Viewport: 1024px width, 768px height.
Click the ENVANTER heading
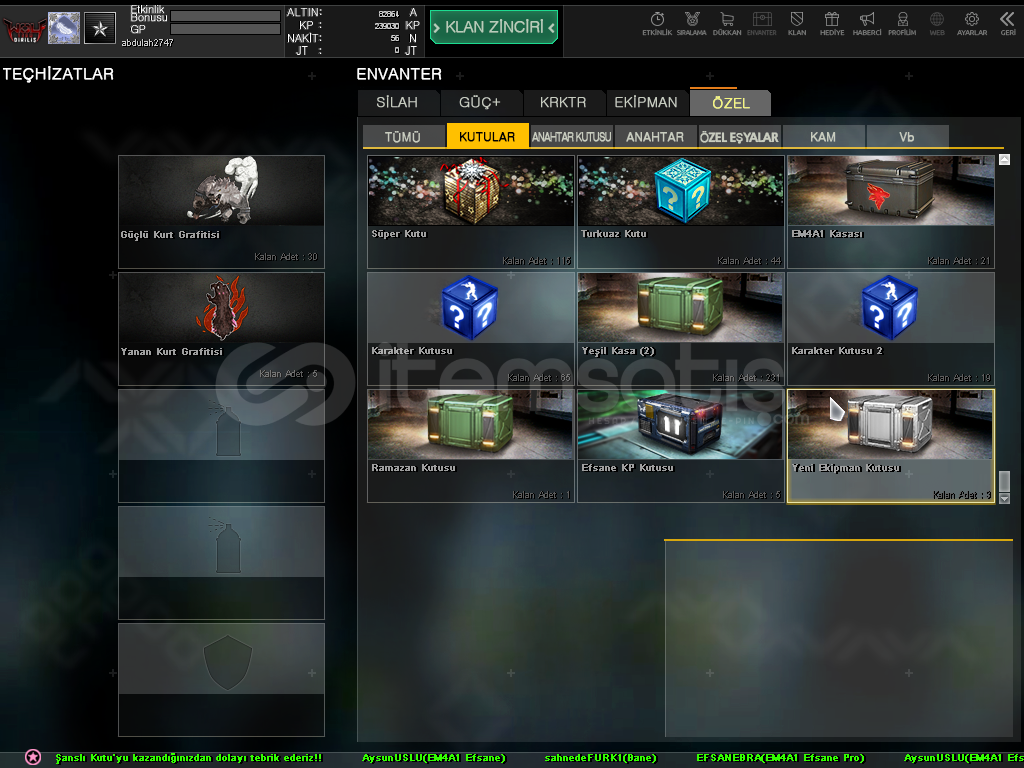point(399,74)
